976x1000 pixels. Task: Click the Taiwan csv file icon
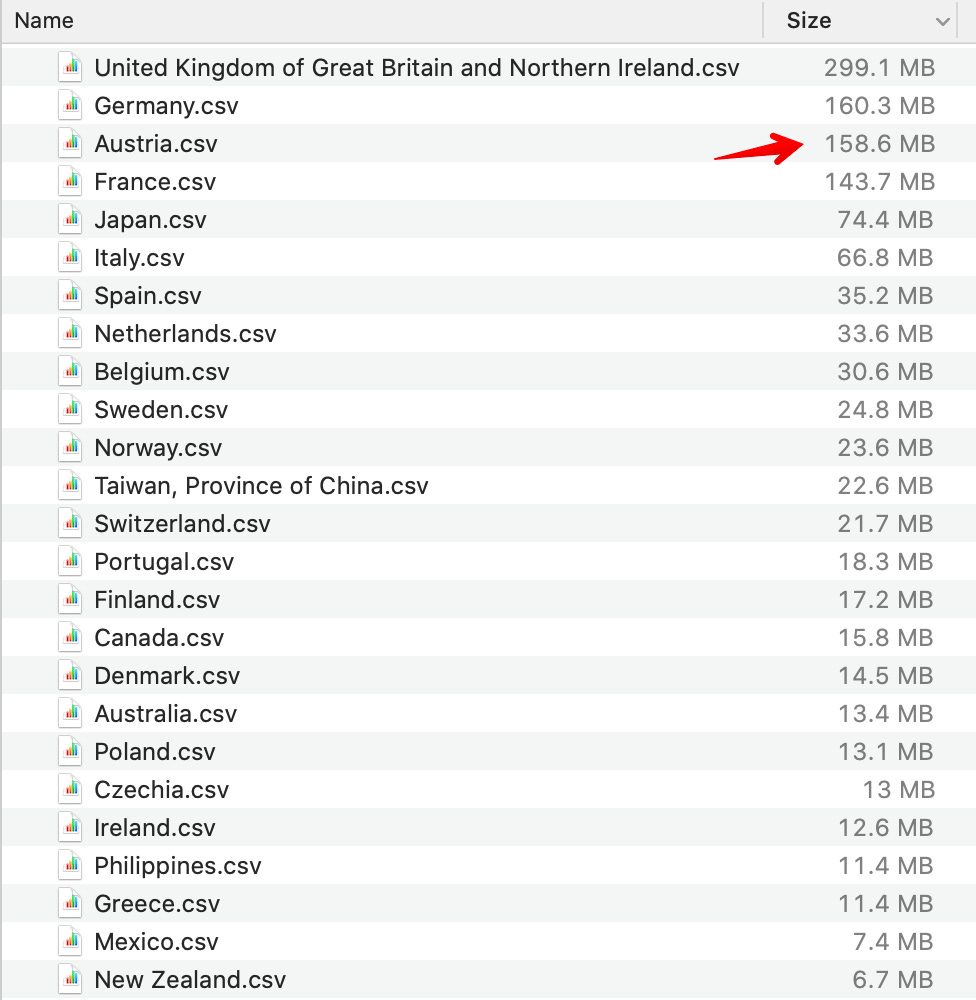pyautogui.click(x=70, y=485)
